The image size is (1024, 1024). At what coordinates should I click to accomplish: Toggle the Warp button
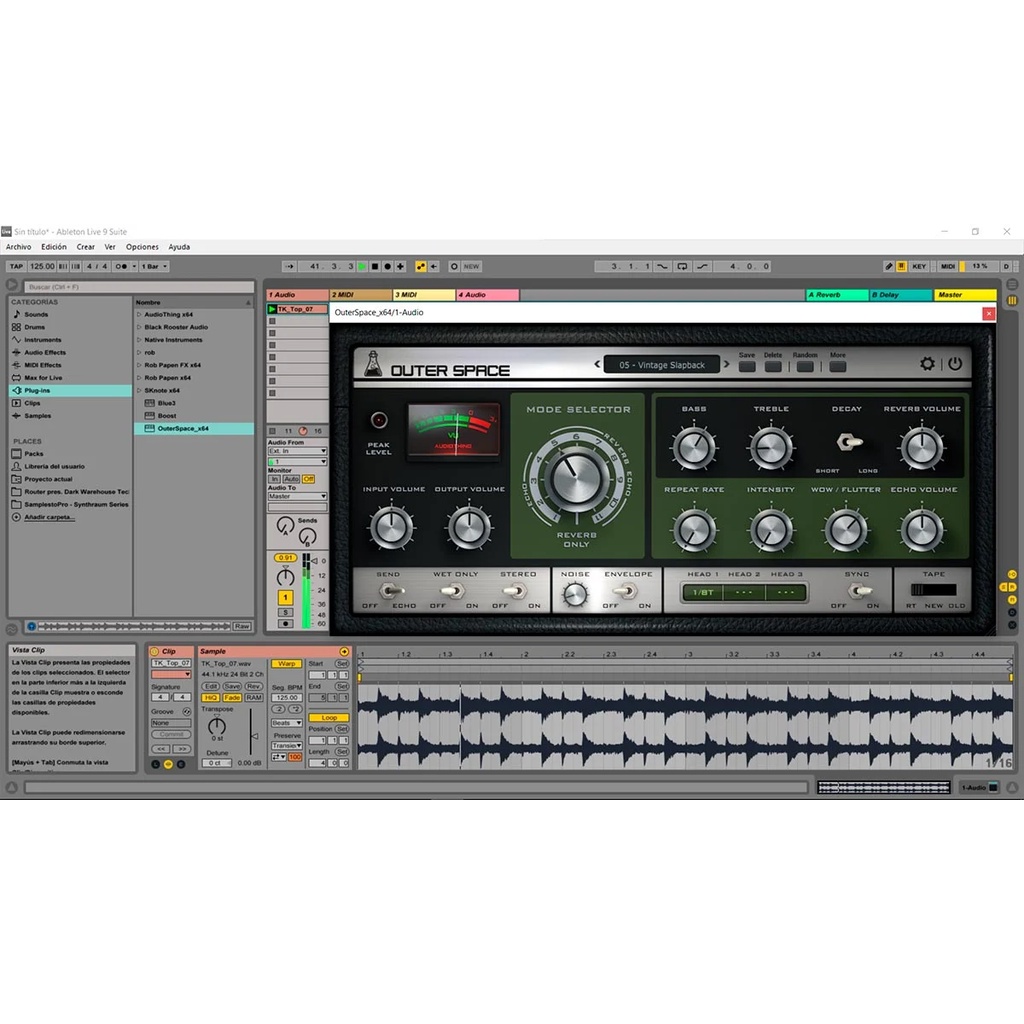point(287,664)
